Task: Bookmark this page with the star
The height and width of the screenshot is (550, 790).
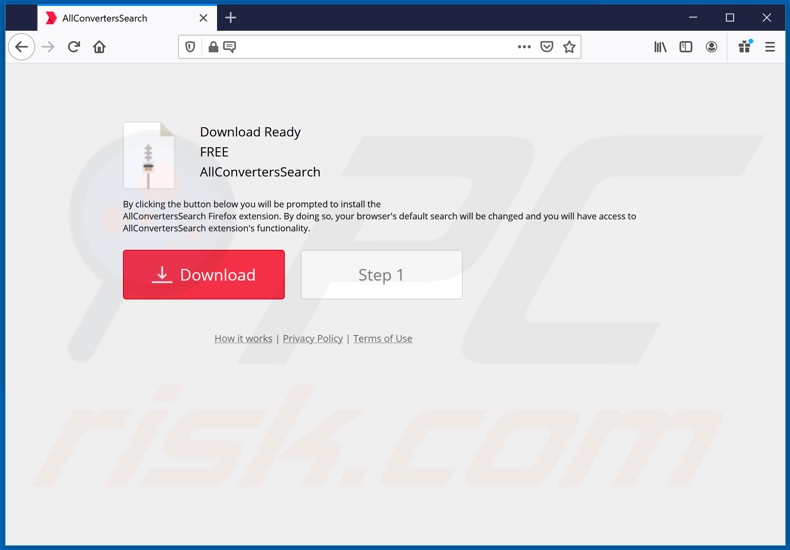Action: (569, 47)
